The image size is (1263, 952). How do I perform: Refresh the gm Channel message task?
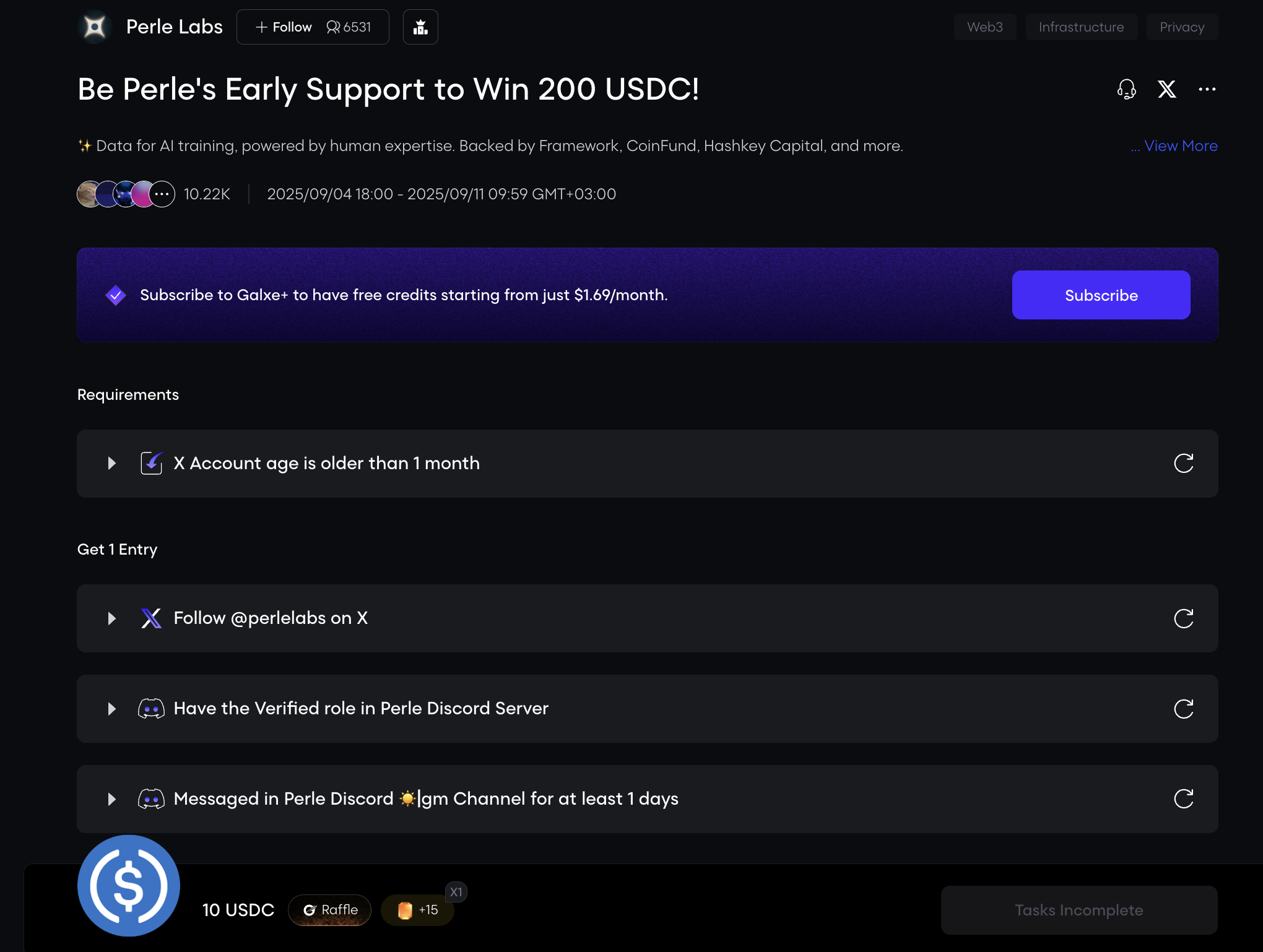(1183, 798)
